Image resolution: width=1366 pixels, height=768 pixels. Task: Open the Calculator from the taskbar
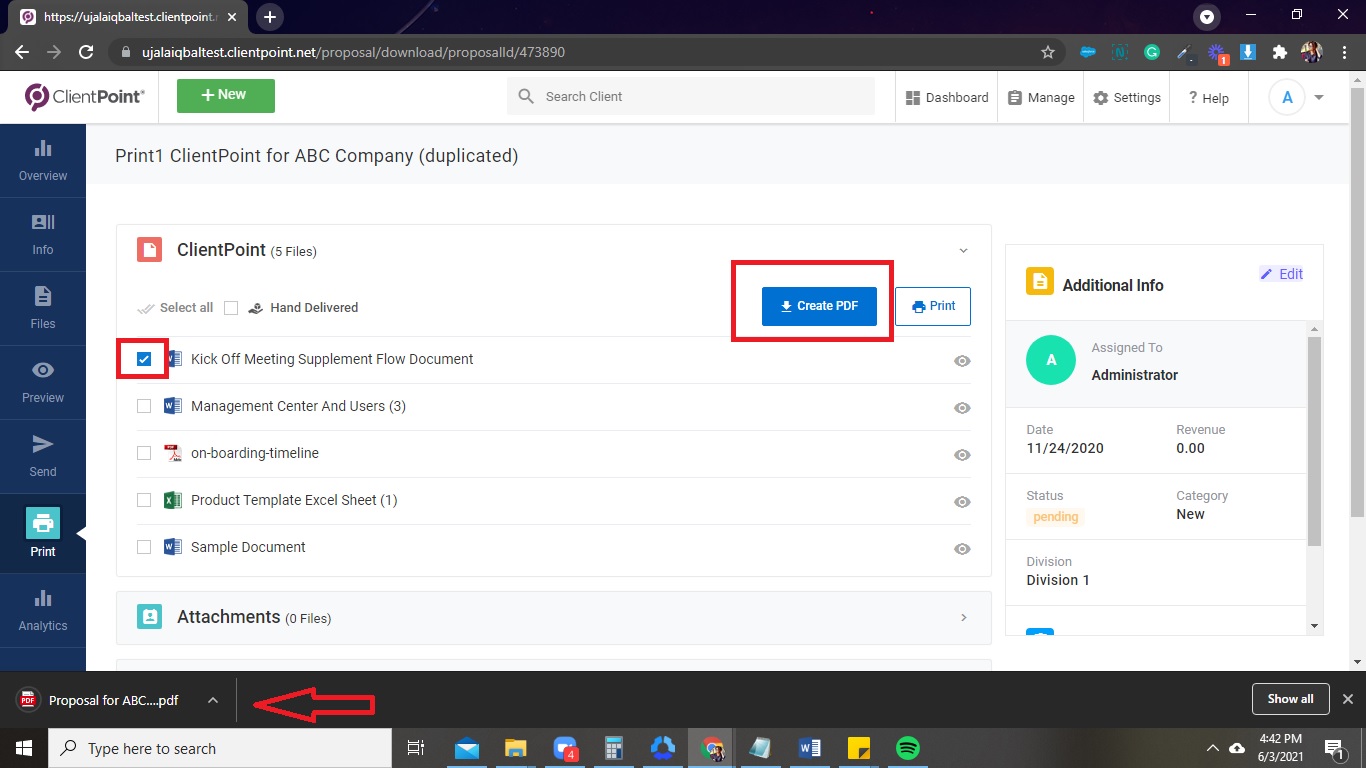(x=614, y=748)
